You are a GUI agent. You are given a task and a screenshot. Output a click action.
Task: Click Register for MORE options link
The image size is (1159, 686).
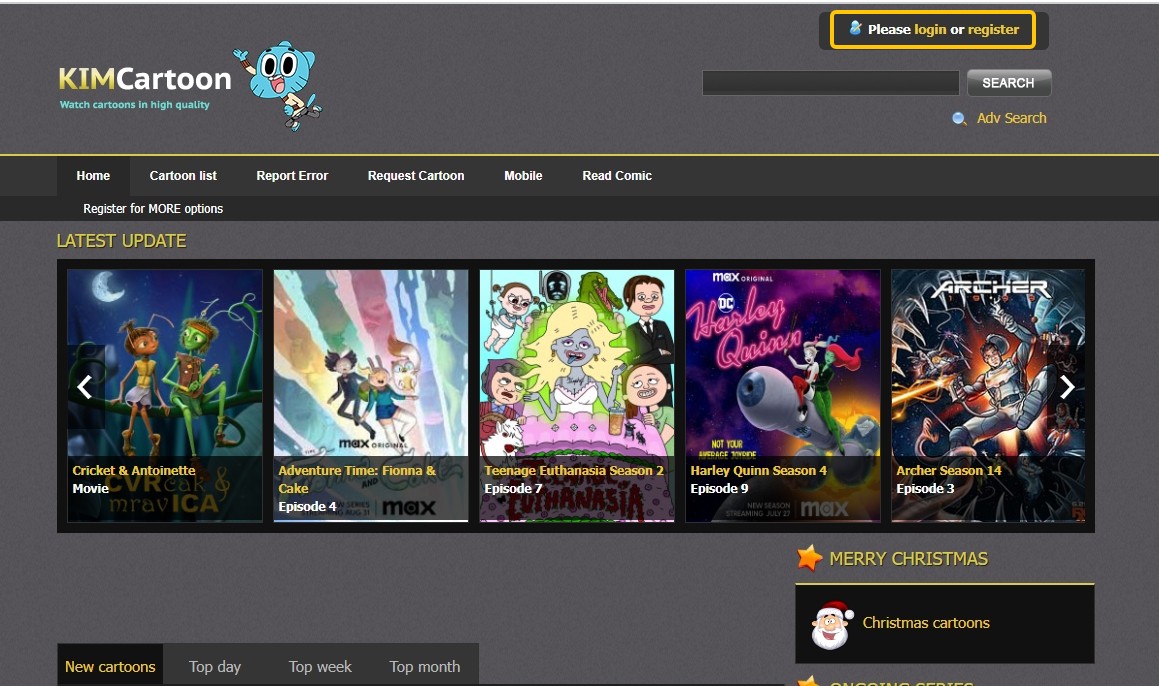pyautogui.click(x=153, y=208)
